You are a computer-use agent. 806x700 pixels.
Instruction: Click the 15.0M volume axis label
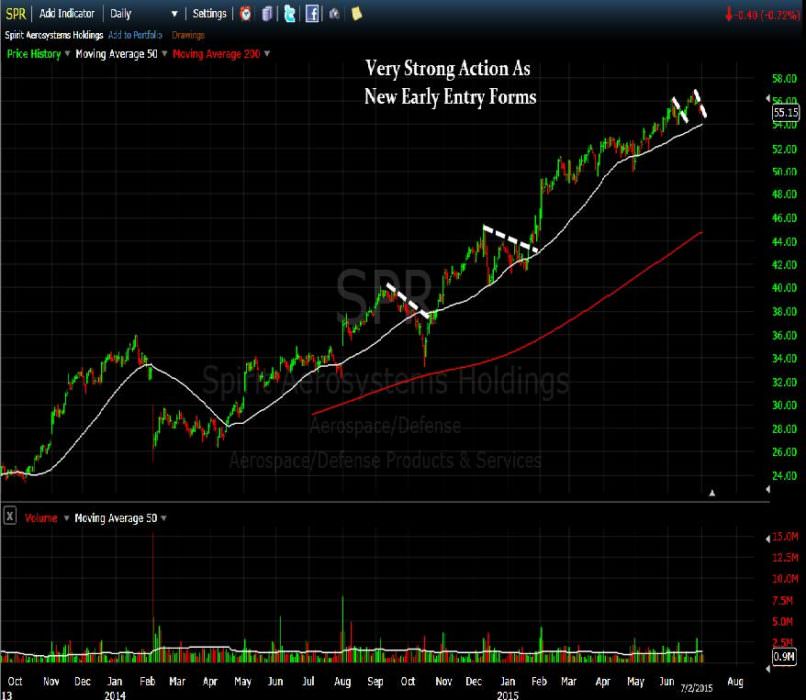[x=785, y=537]
